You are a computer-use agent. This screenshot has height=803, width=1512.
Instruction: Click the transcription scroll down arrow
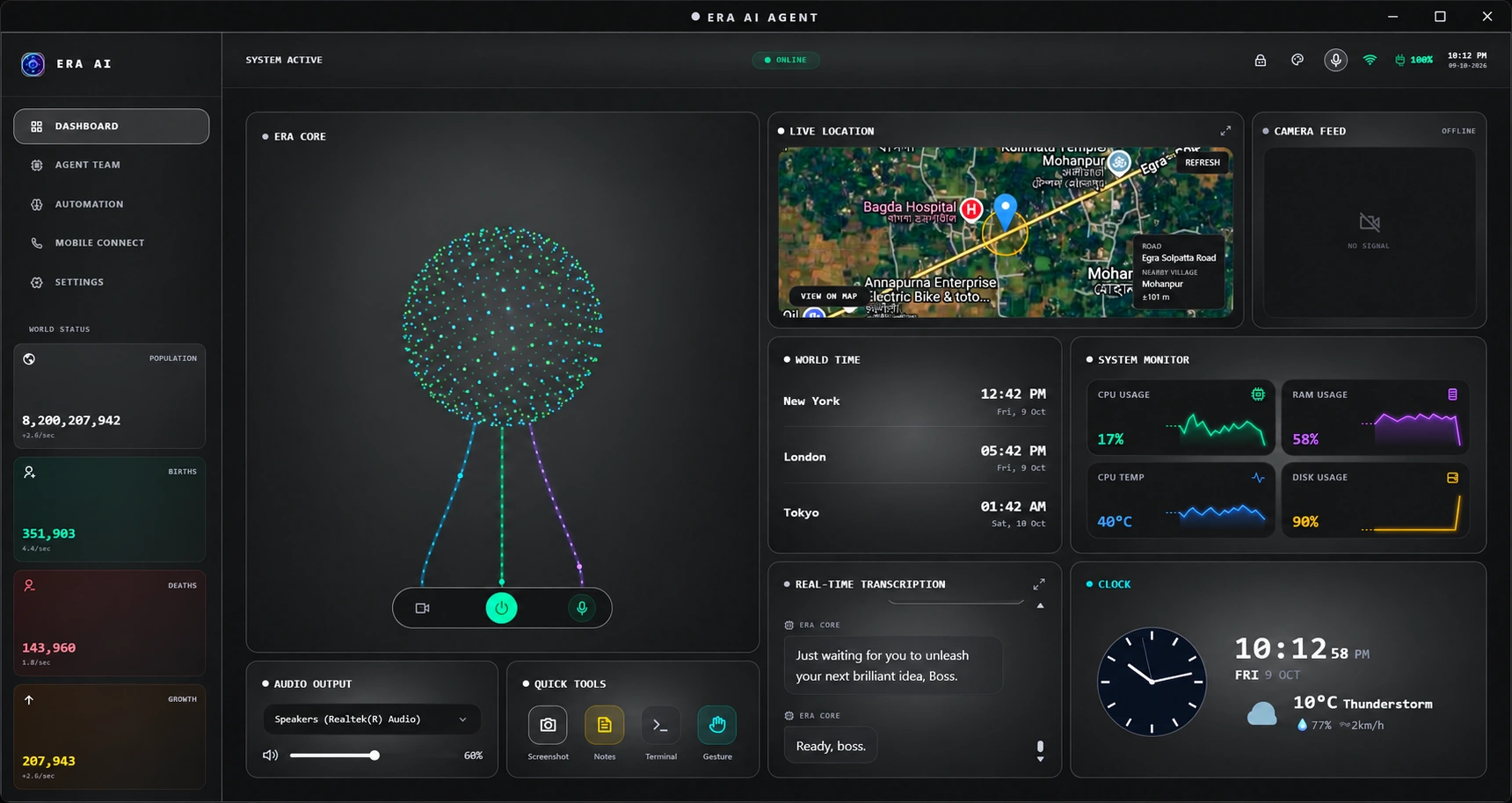click(1040, 759)
